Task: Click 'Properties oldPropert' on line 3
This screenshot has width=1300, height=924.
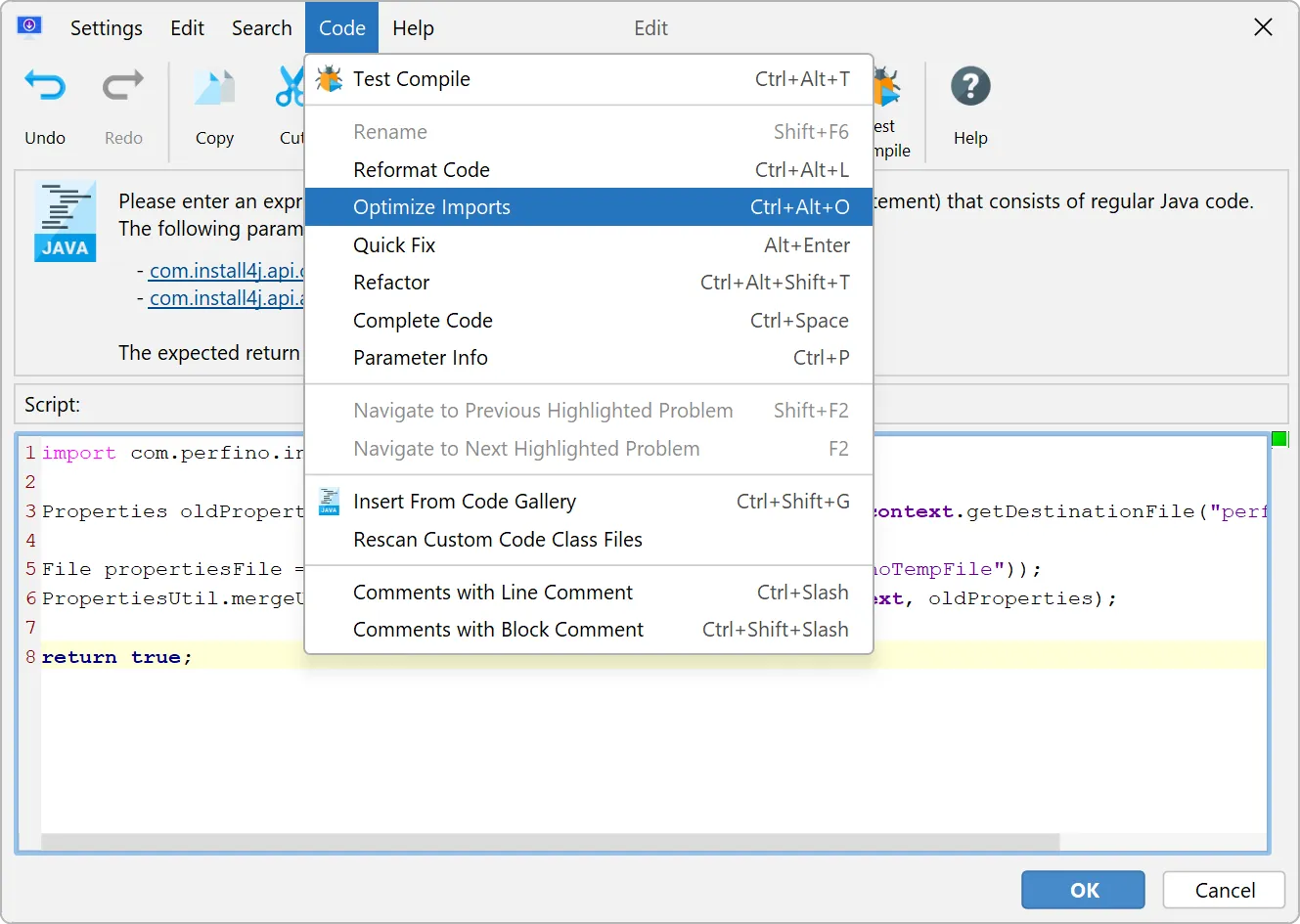Action: [173, 511]
